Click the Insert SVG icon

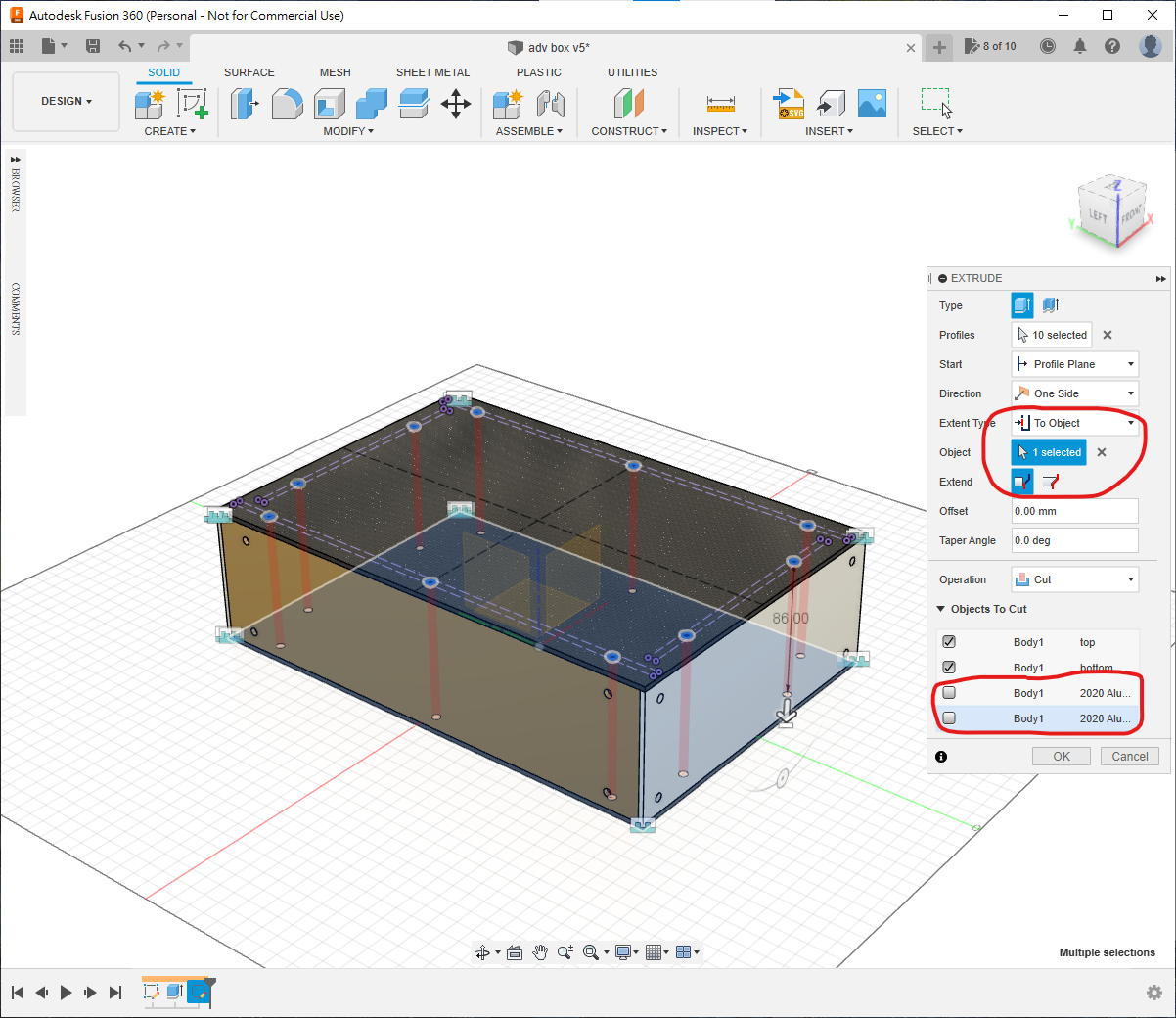pyautogui.click(x=789, y=104)
